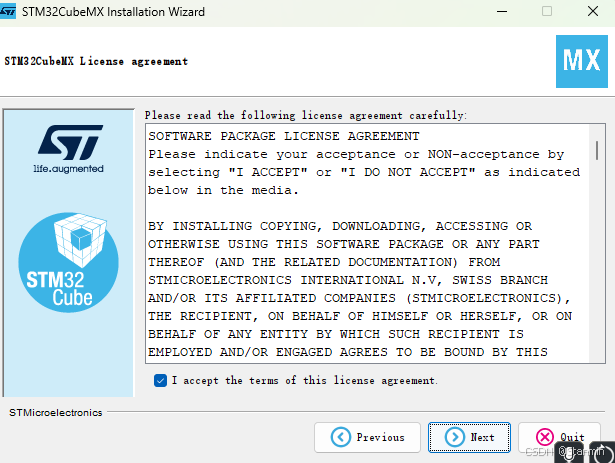Click the Previous button
The image size is (615, 463).
pyautogui.click(x=367, y=437)
